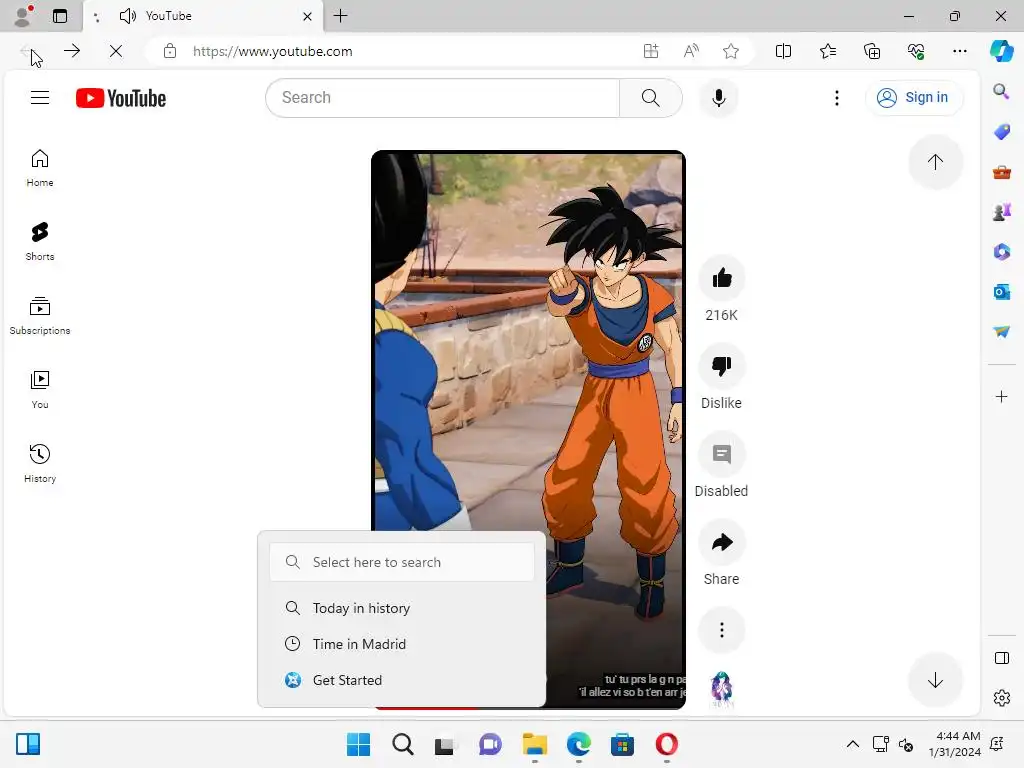The width and height of the screenshot is (1024, 768).
Task: Open the Edge profile icon
Action: [x=22, y=16]
